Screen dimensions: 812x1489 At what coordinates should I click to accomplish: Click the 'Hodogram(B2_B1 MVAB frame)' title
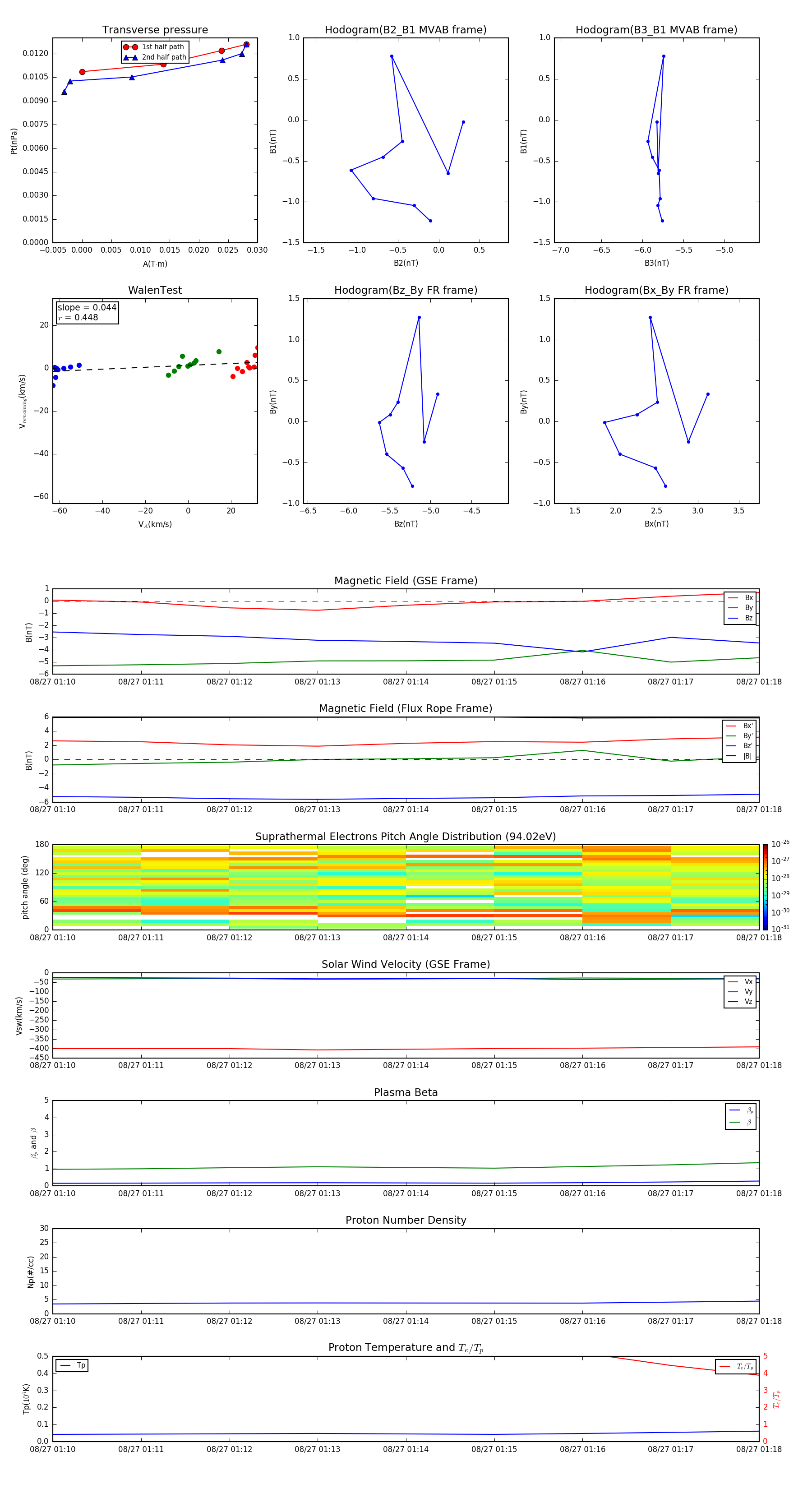[x=406, y=30]
